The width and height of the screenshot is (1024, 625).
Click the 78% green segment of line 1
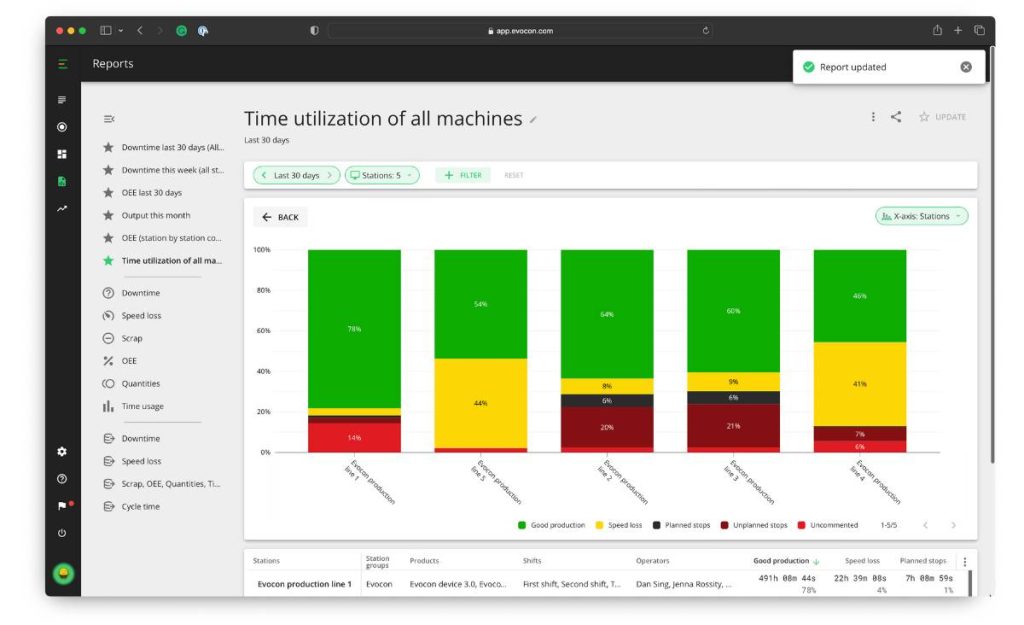pyautogui.click(x=355, y=329)
